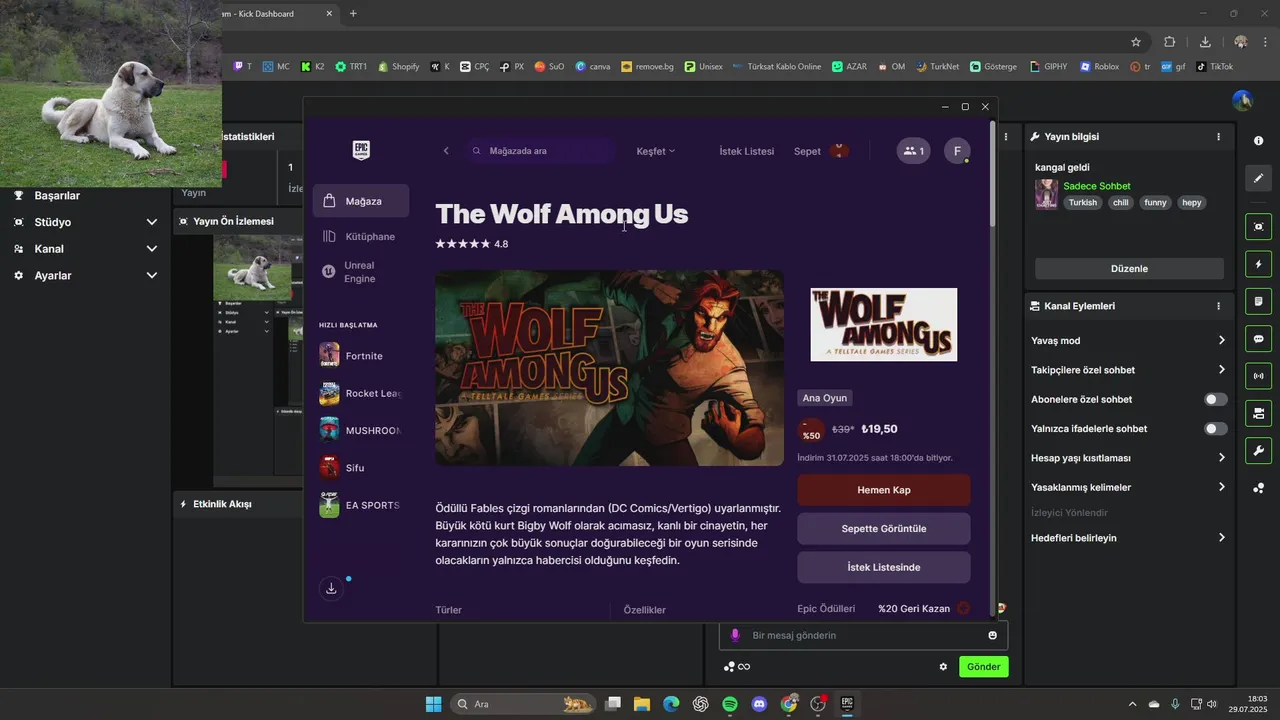Click the green Gönder button
Screen dimensions: 1280x720
(x=983, y=667)
